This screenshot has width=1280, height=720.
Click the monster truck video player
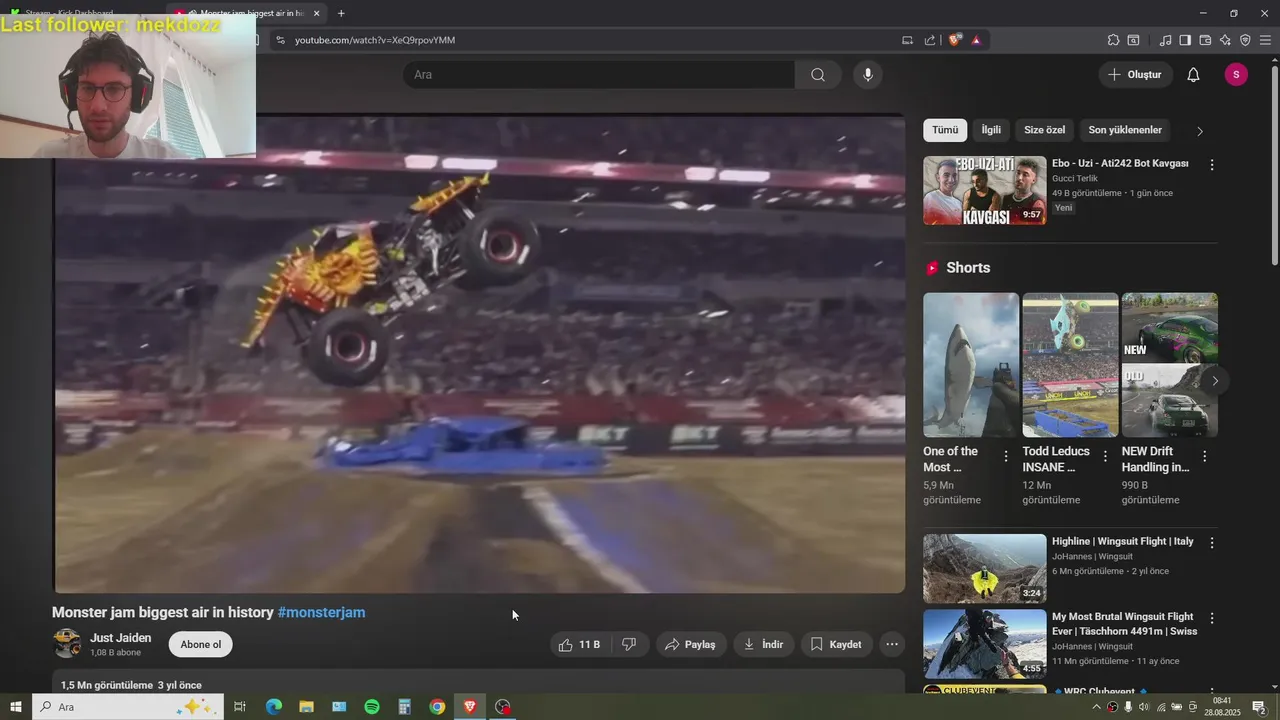point(480,355)
